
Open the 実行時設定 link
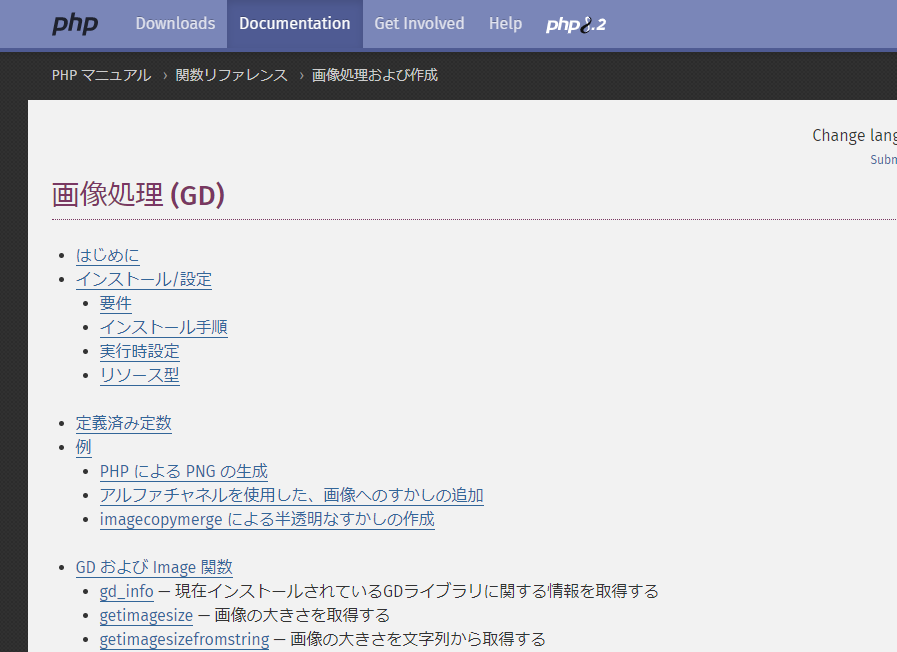(x=140, y=351)
